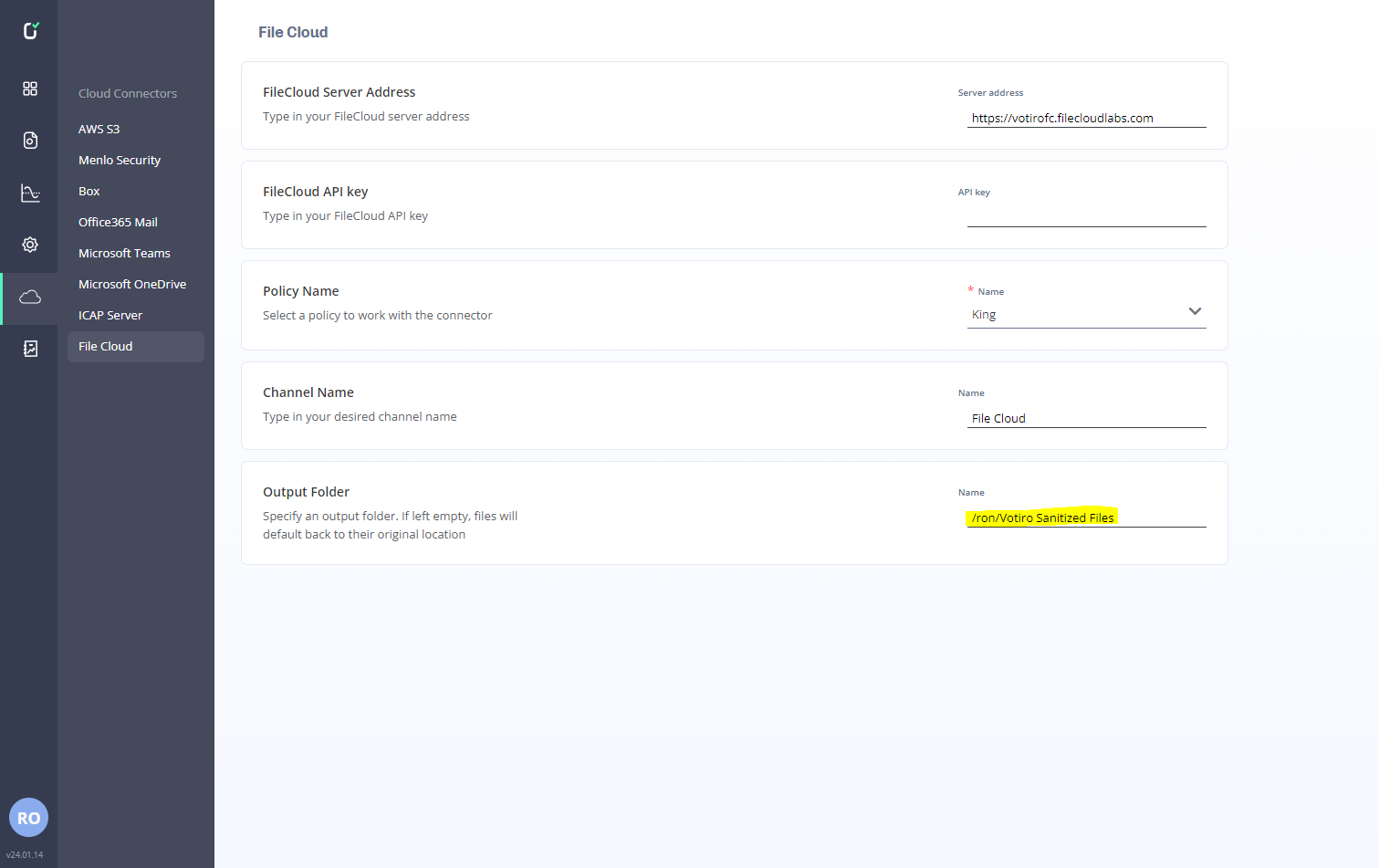Click the Policy Name heading

point(301,291)
